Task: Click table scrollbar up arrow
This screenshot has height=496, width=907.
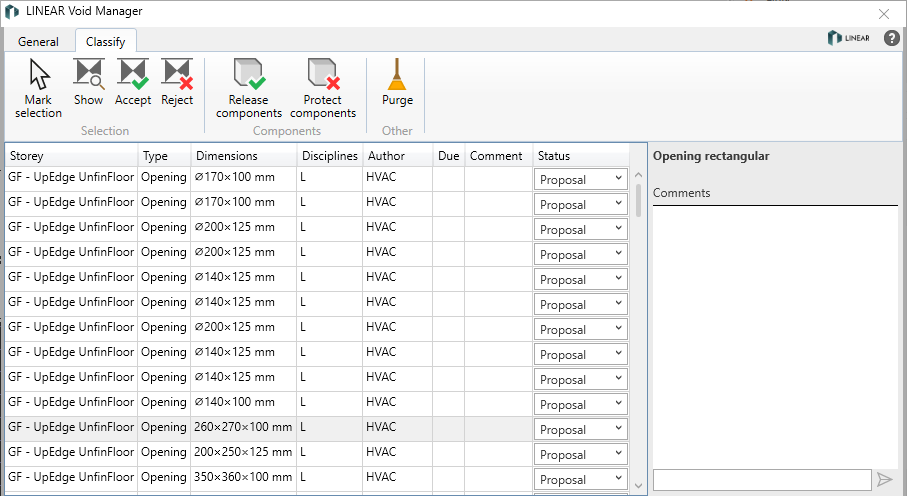Action: point(639,175)
